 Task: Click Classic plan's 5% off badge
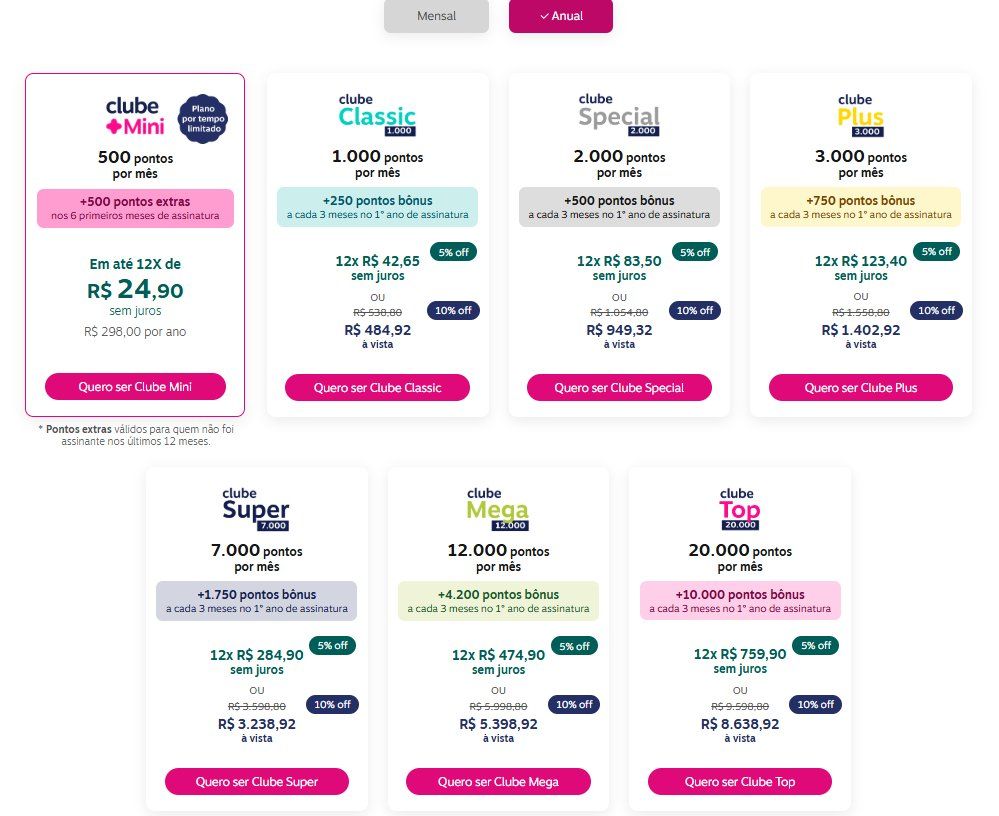pyautogui.click(x=453, y=252)
